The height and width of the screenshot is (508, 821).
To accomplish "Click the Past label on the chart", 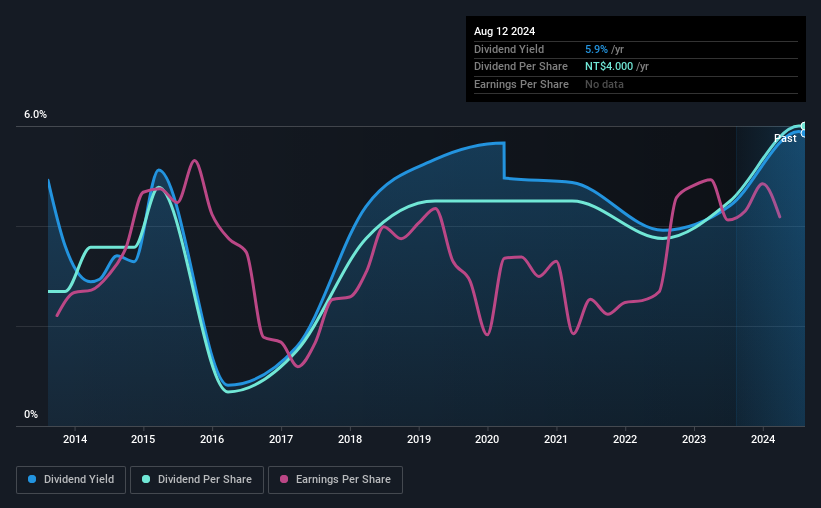I will [x=785, y=138].
